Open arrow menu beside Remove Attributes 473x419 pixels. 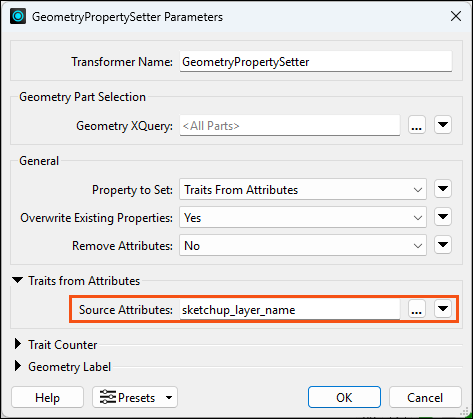tap(443, 245)
